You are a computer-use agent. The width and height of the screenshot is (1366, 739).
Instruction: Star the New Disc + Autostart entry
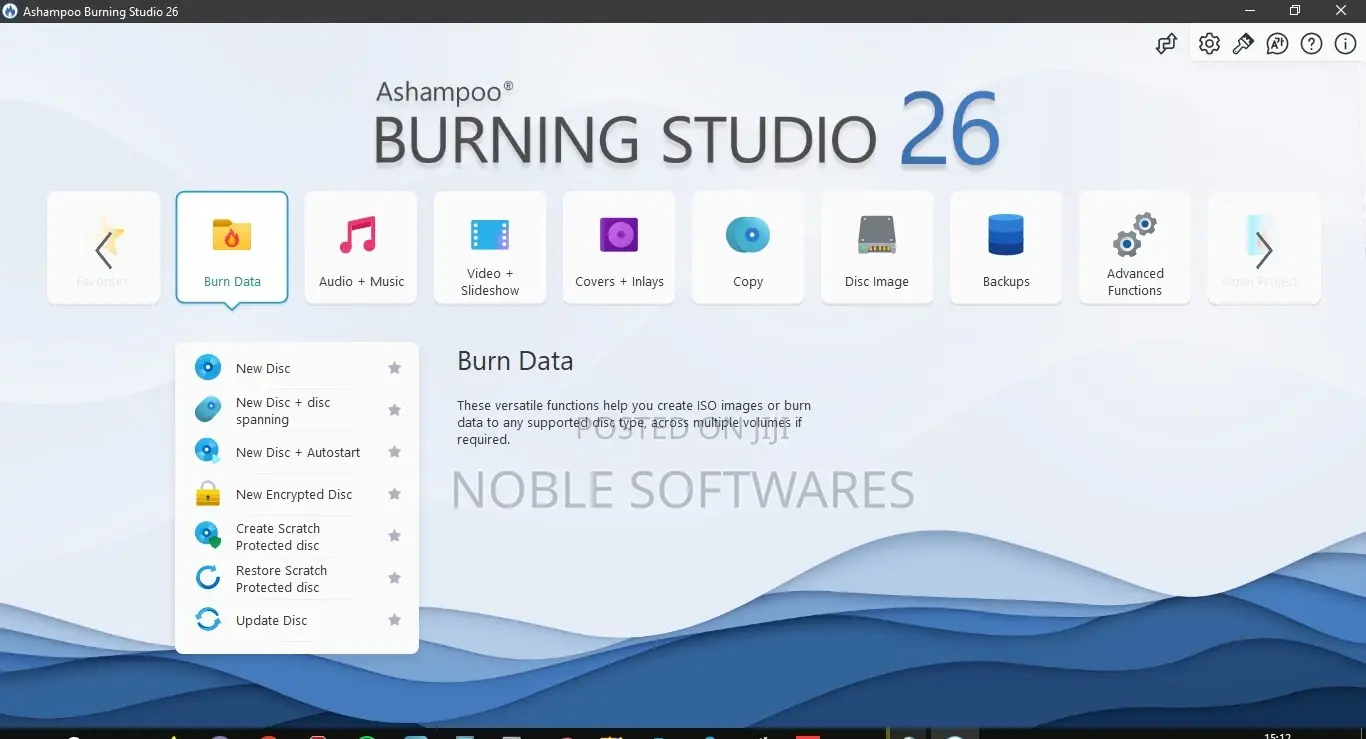[395, 452]
